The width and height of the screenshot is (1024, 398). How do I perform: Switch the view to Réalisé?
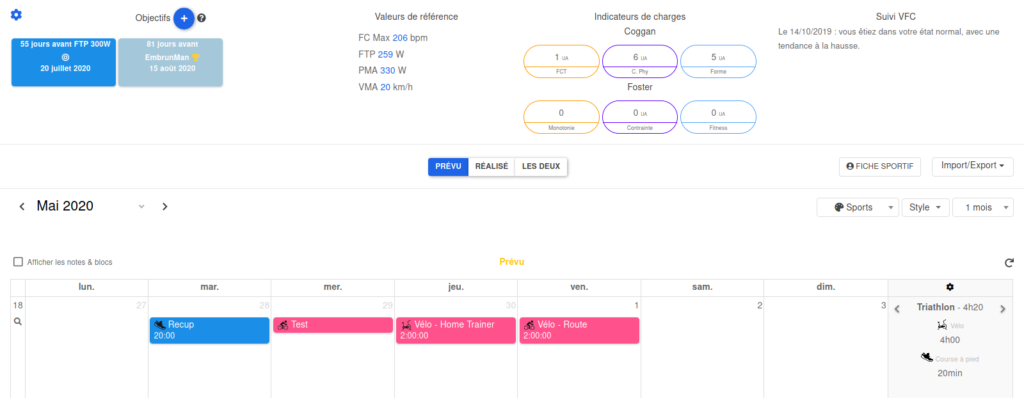[492, 167]
